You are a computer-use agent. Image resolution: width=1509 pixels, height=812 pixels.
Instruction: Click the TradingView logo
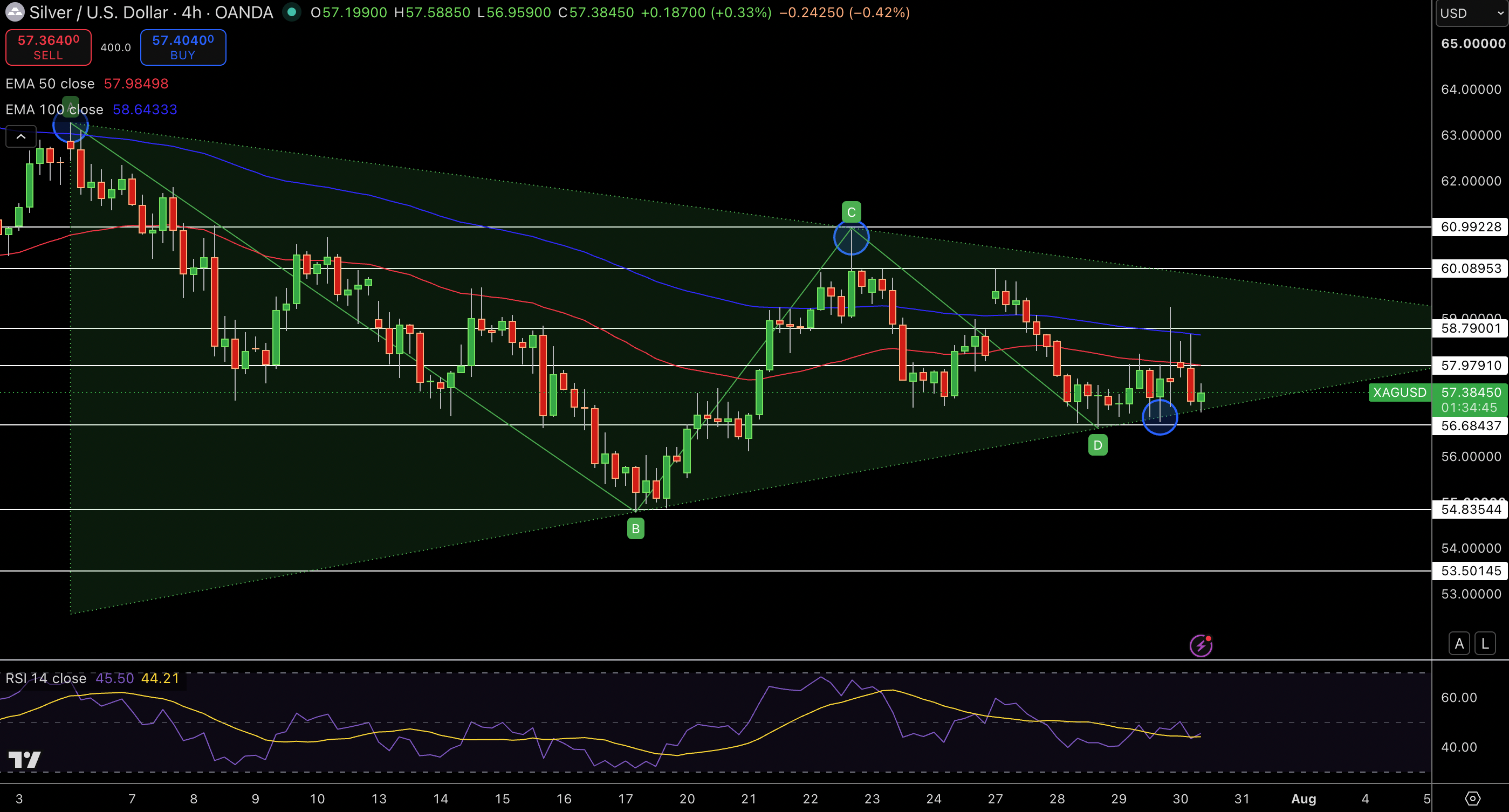pos(24,759)
